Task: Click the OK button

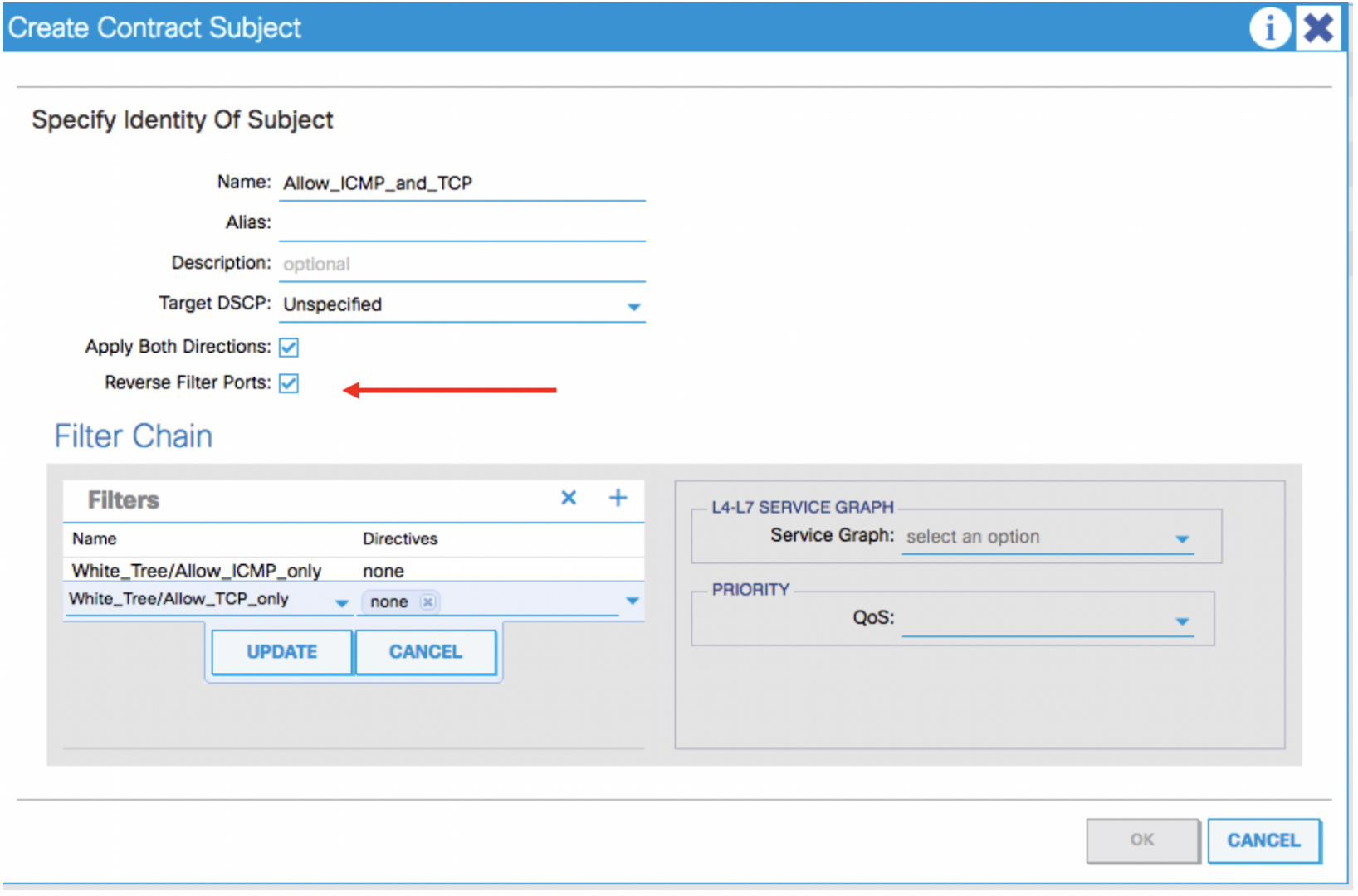Action: (x=1142, y=840)
